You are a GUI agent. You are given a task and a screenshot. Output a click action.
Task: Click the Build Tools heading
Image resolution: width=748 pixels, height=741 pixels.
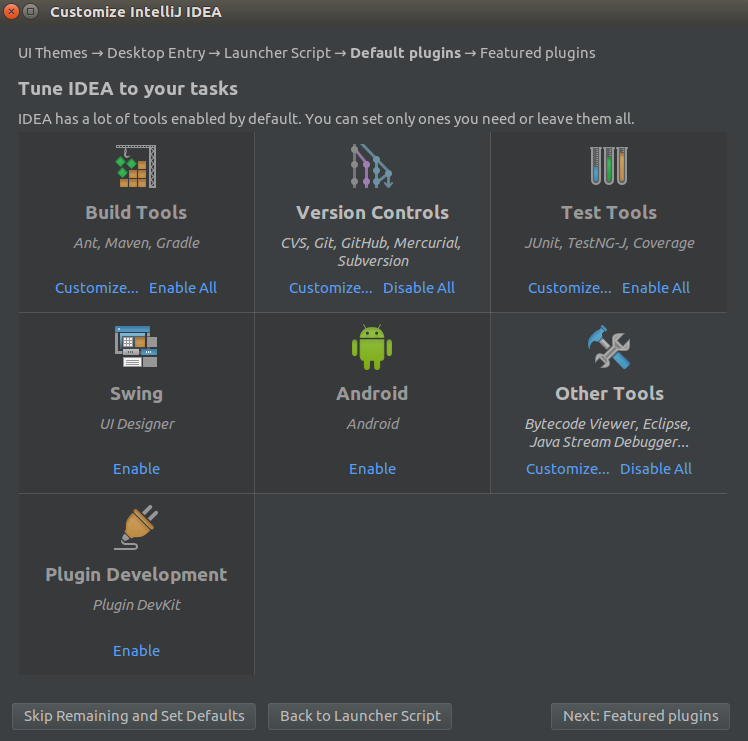[x=136, y=213]
